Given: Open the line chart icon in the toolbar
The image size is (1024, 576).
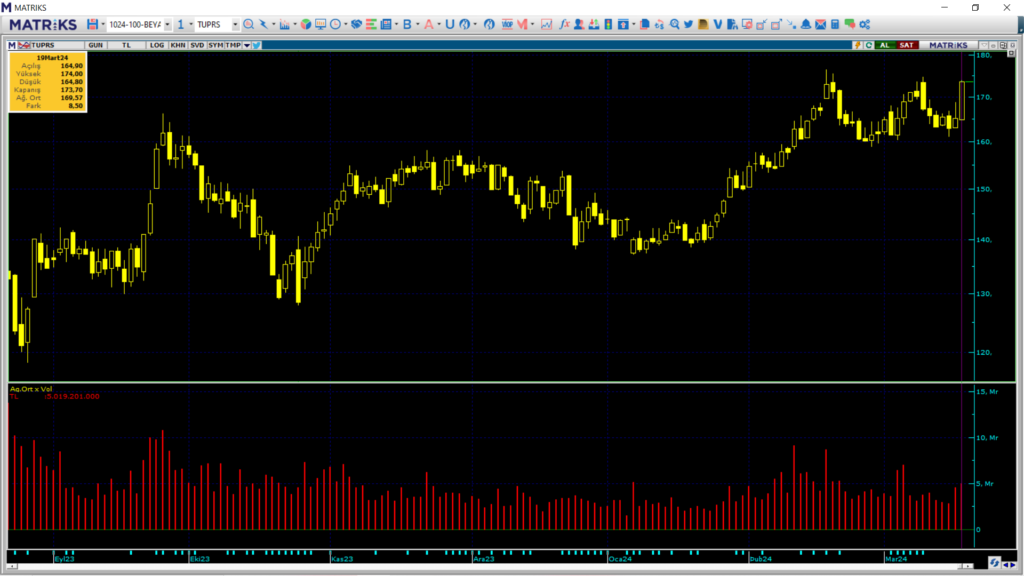Looking at the screenshot, I should point(546,24).
